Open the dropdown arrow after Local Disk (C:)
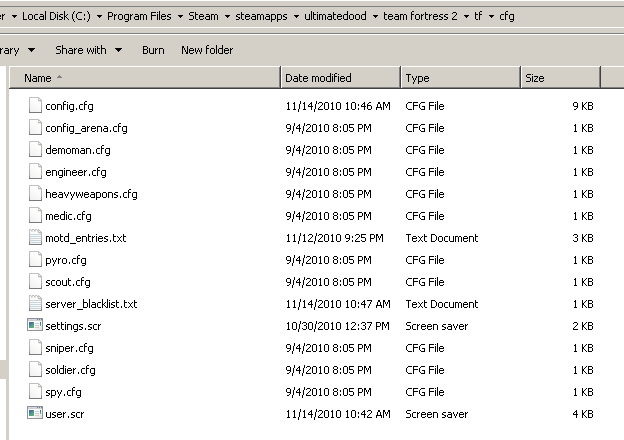The image size is (624, 440). click(99, 16)
